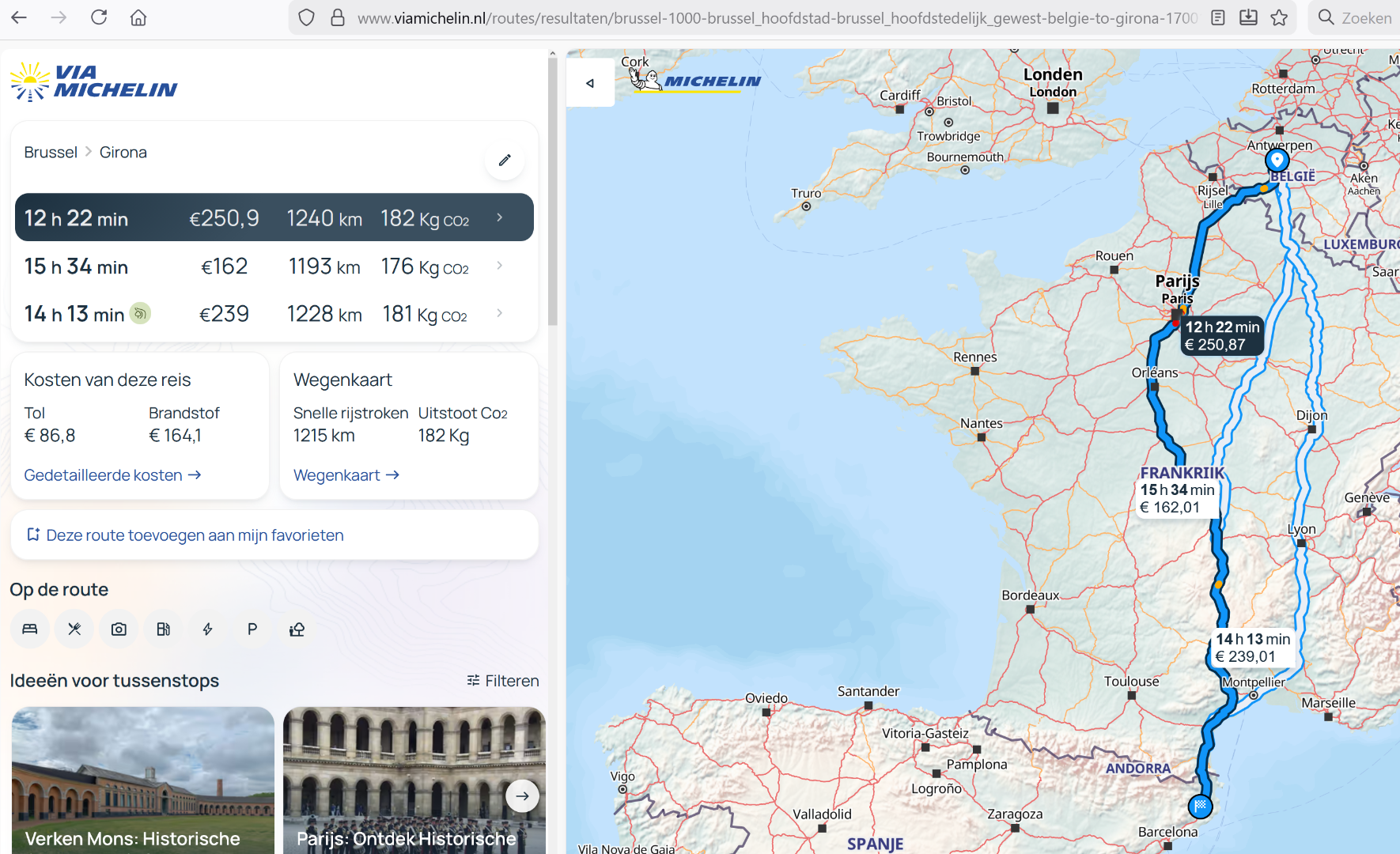Open the Verken Mons stopover card
1400x854 pixels.
pyautogui.click(x=142, y=780)
